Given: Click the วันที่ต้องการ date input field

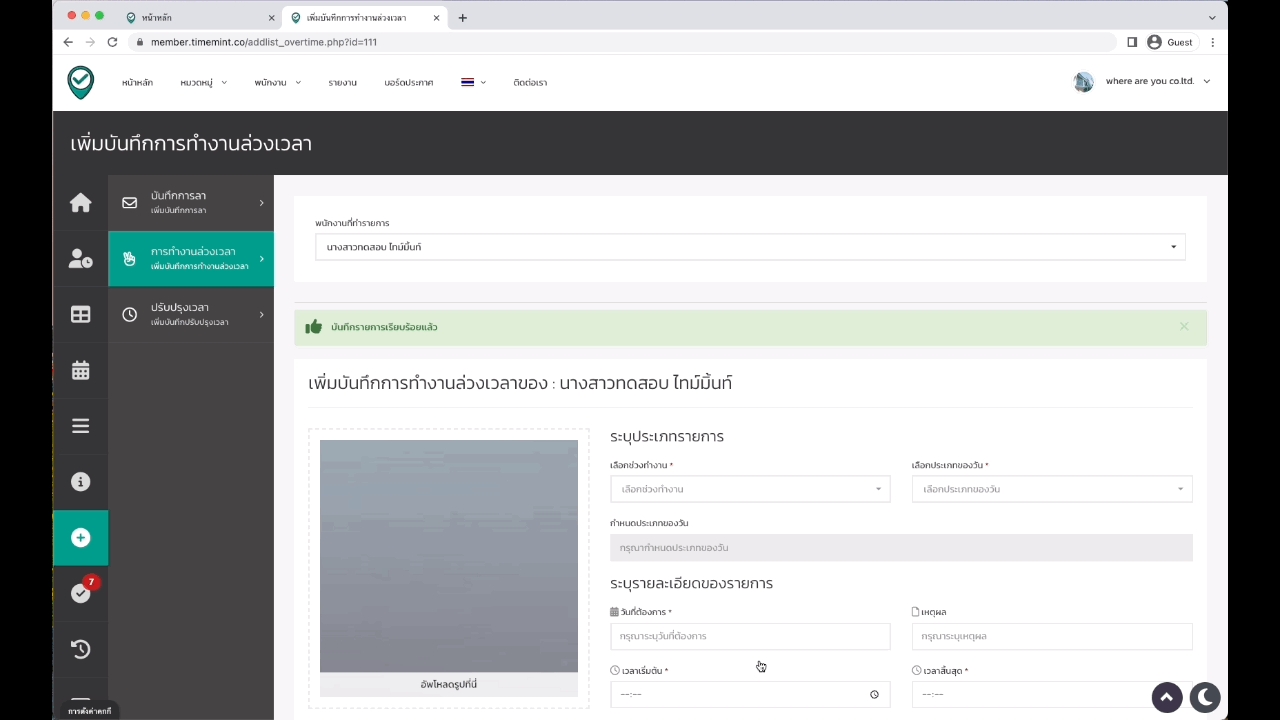Looking at the screenshot, I should tap(750, 636).
